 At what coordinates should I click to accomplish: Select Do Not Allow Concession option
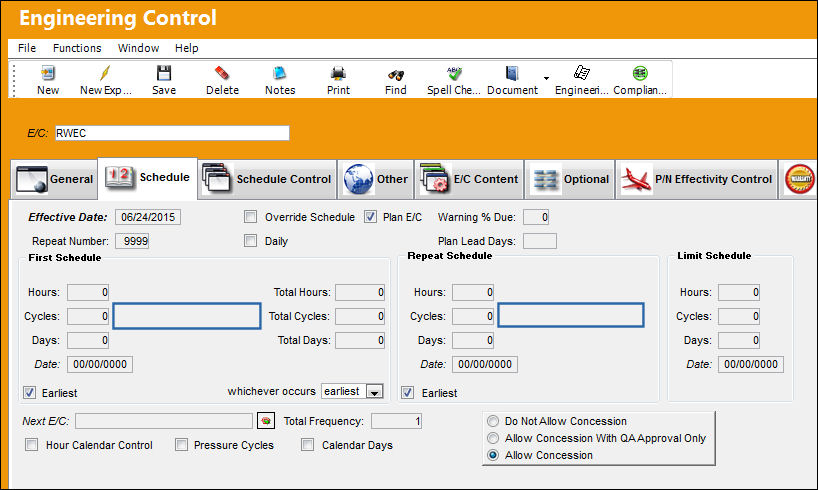click(492, 421)
